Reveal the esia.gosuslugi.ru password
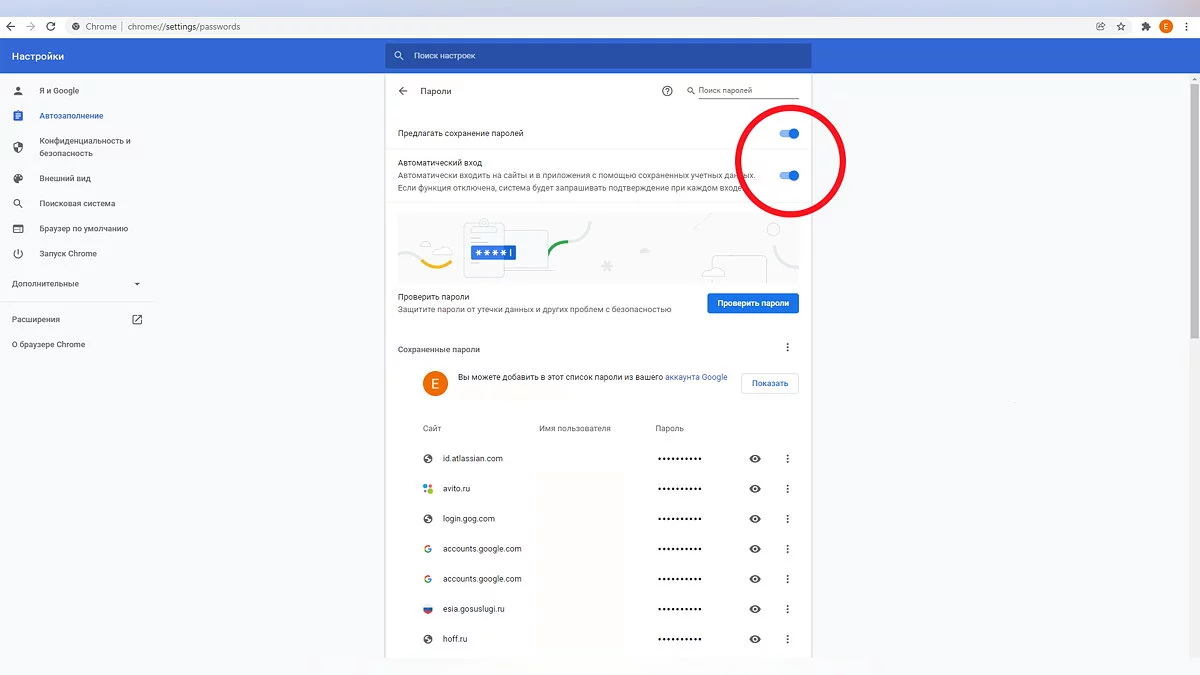This screenshot has height=675, width=1200. (x=755, y=609)
